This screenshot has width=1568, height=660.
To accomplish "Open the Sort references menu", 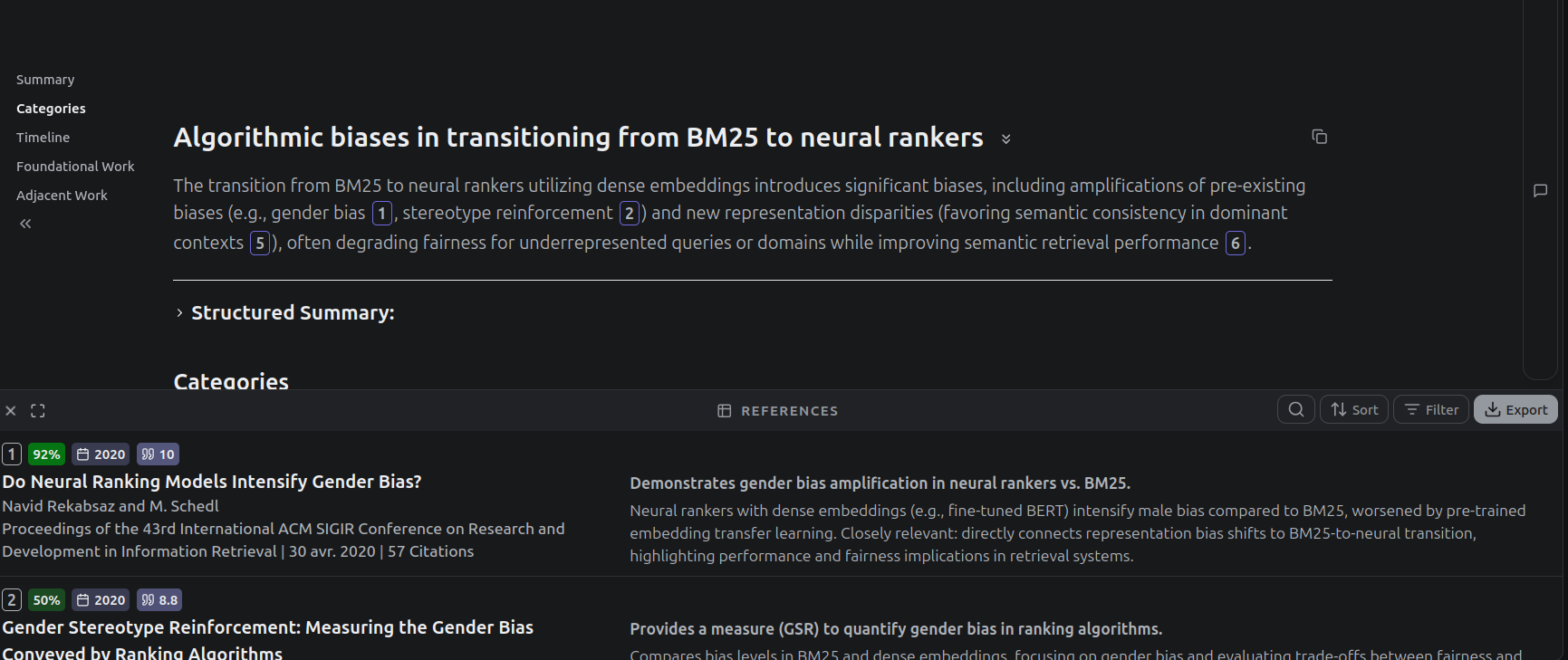I will coord(1354,409).
